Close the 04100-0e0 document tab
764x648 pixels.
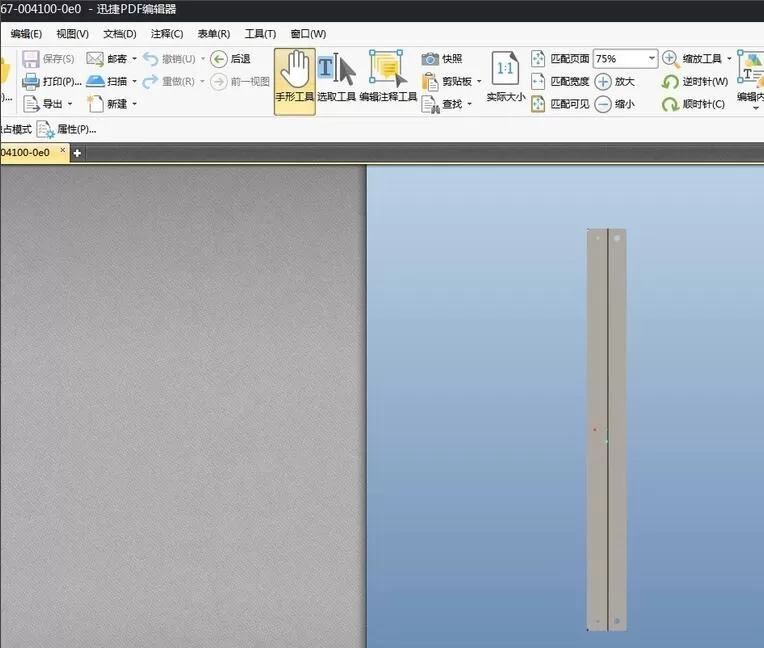coord(62,150)
